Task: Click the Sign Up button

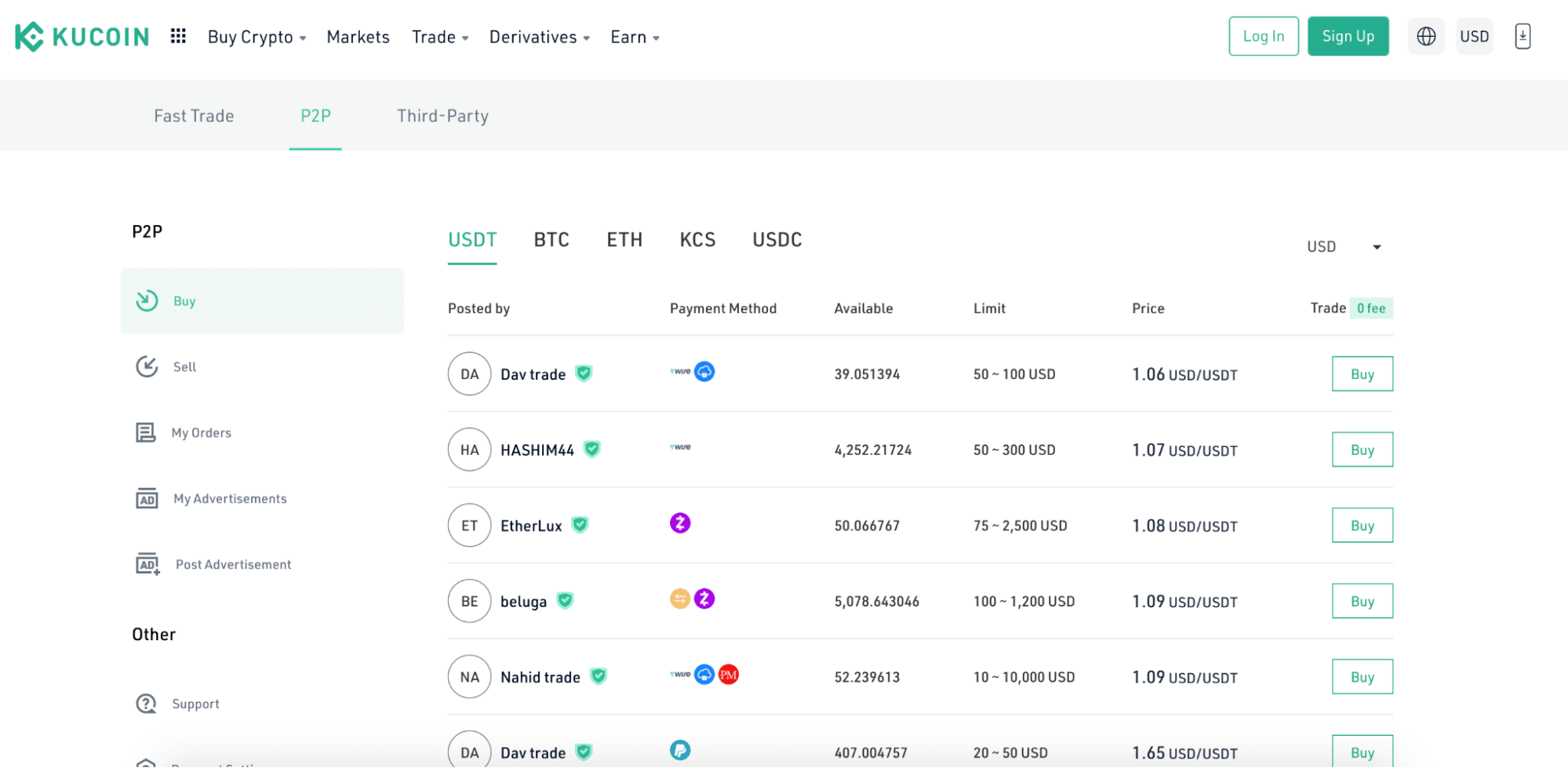Action: 1348,36
